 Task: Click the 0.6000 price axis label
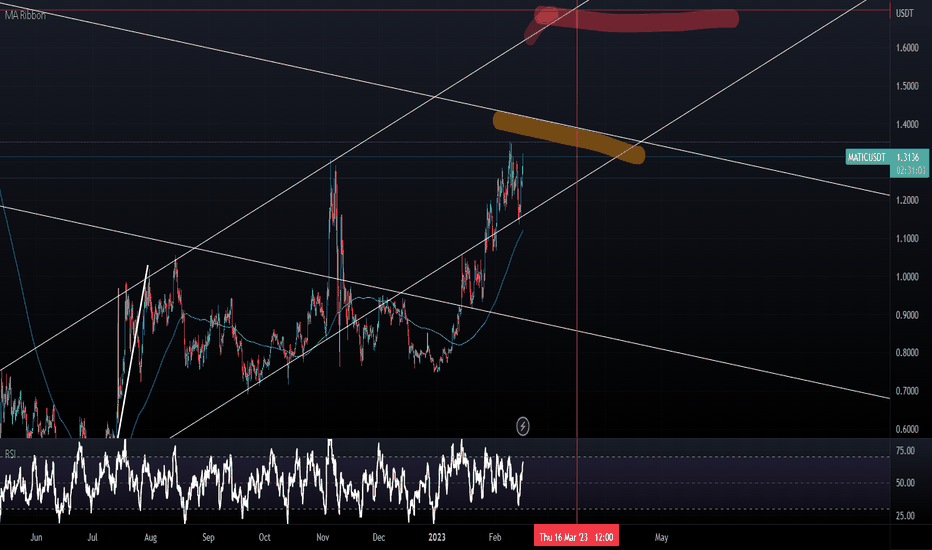(908, 429)
